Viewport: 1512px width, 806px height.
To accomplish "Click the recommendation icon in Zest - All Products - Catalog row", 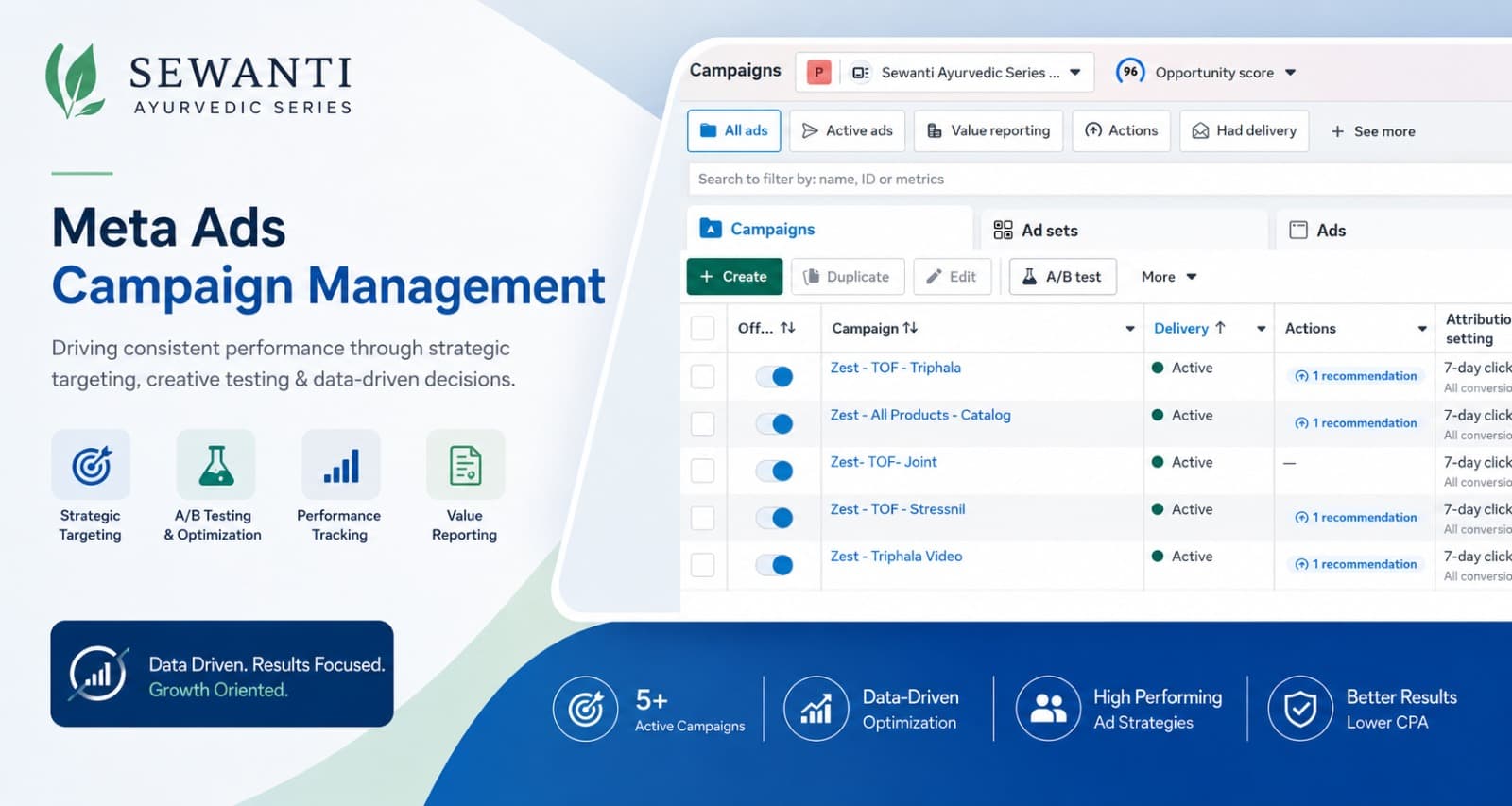I will coord(1301,423).
